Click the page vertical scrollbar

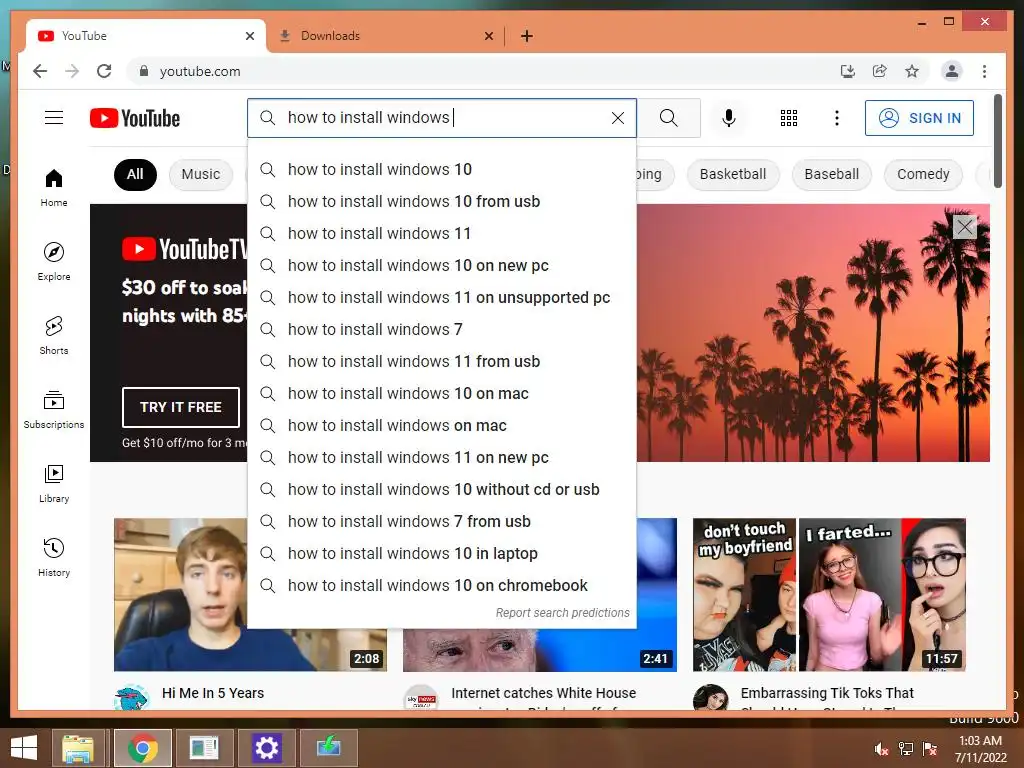tap(998, 141)
